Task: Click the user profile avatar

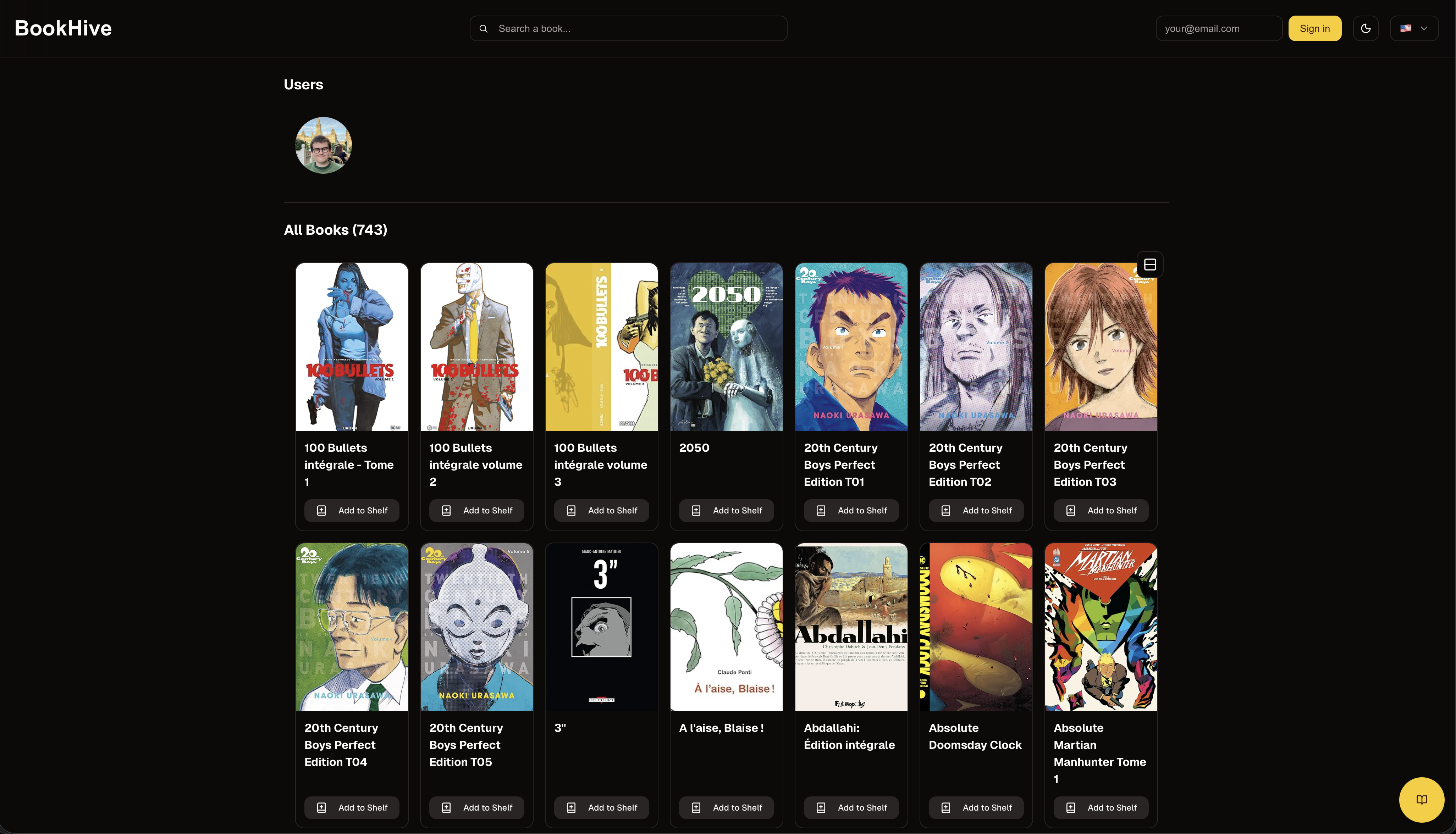Action: point(323,145)
